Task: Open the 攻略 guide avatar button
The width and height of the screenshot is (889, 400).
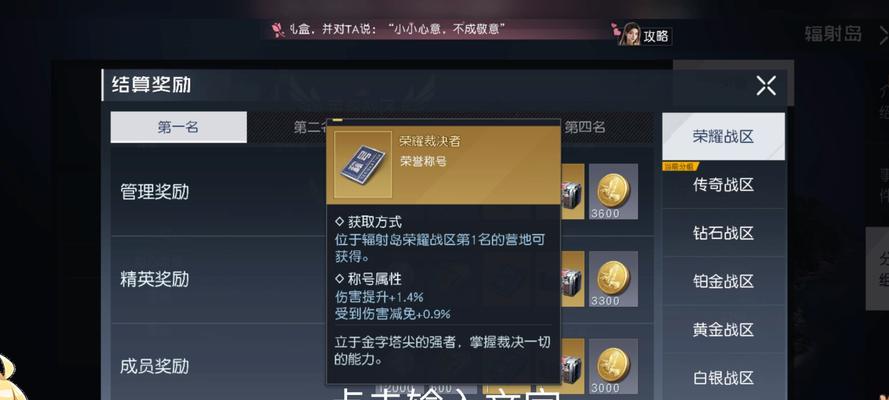Action: point(644,35)
